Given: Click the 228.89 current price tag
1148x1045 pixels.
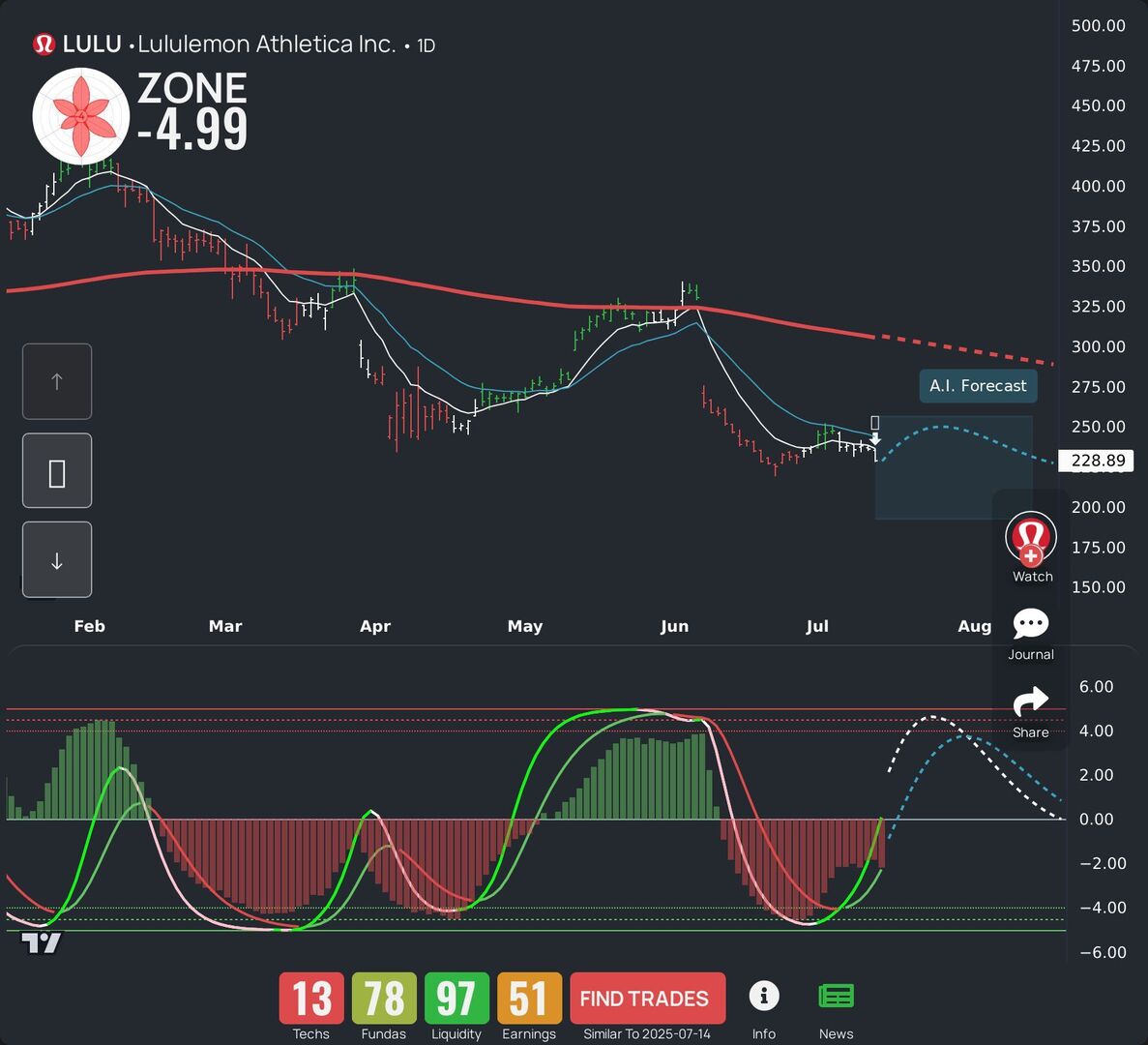Looking at the screenshot, I should coord(1097,461).
